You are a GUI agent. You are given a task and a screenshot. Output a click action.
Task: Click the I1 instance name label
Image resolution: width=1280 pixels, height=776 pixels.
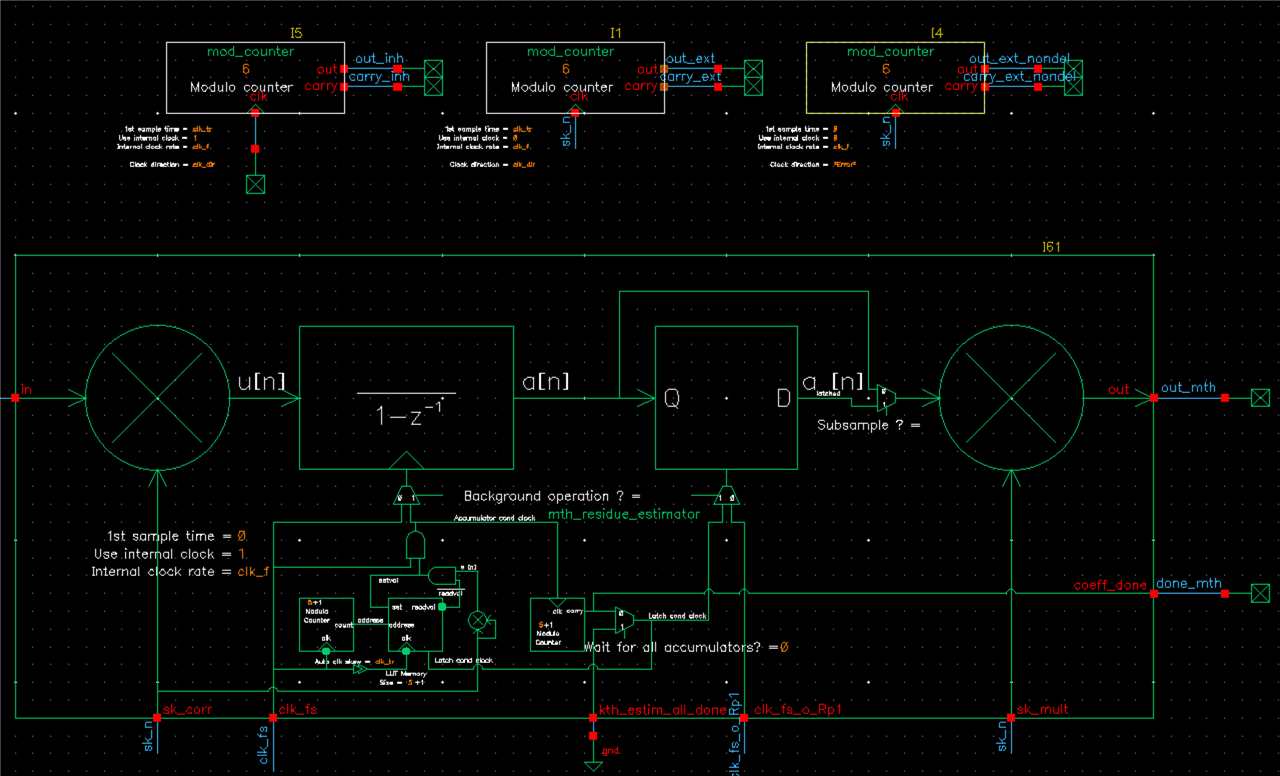point(616,33)
